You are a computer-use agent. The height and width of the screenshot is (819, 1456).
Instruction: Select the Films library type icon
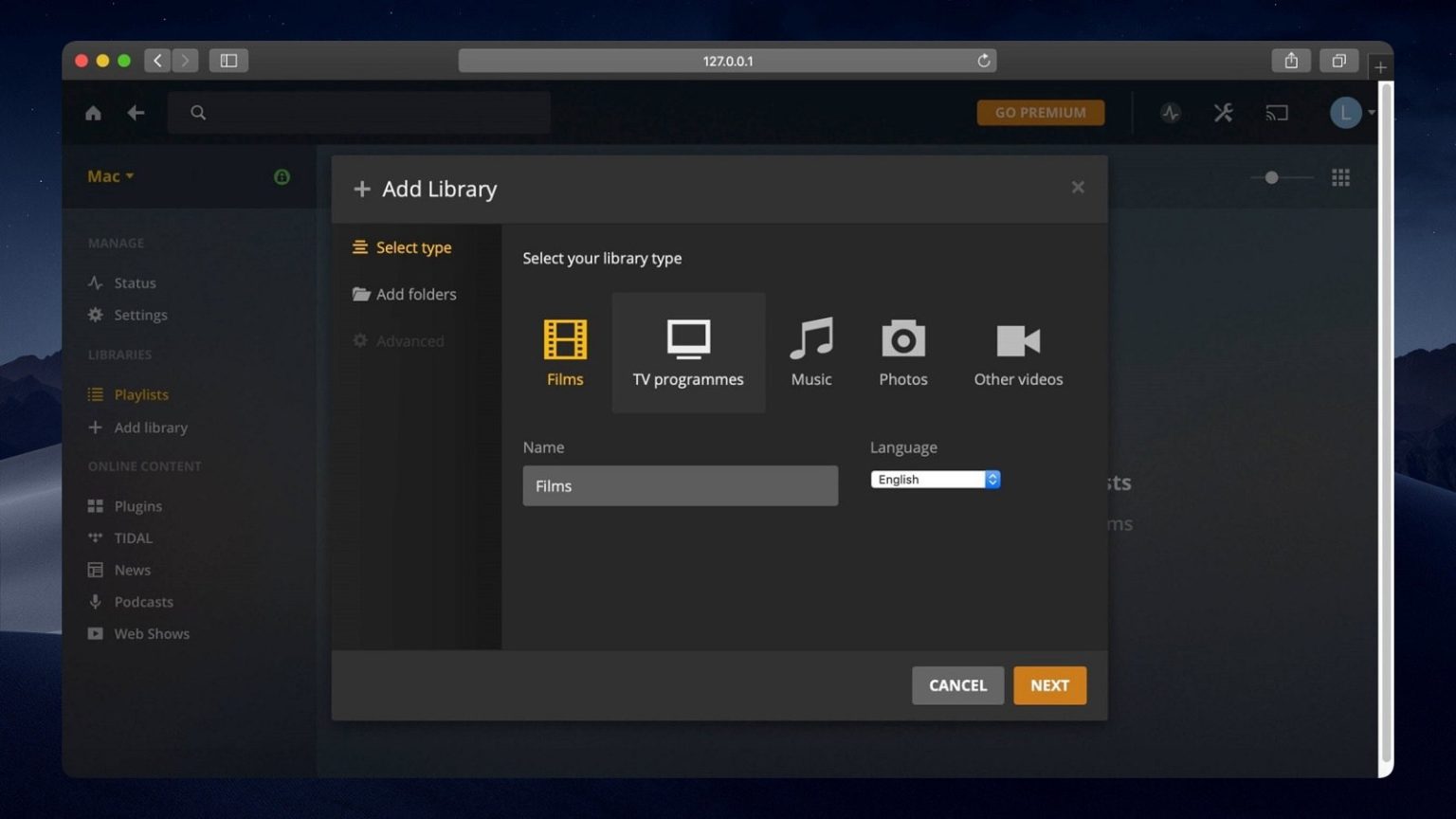pos(565,352)
